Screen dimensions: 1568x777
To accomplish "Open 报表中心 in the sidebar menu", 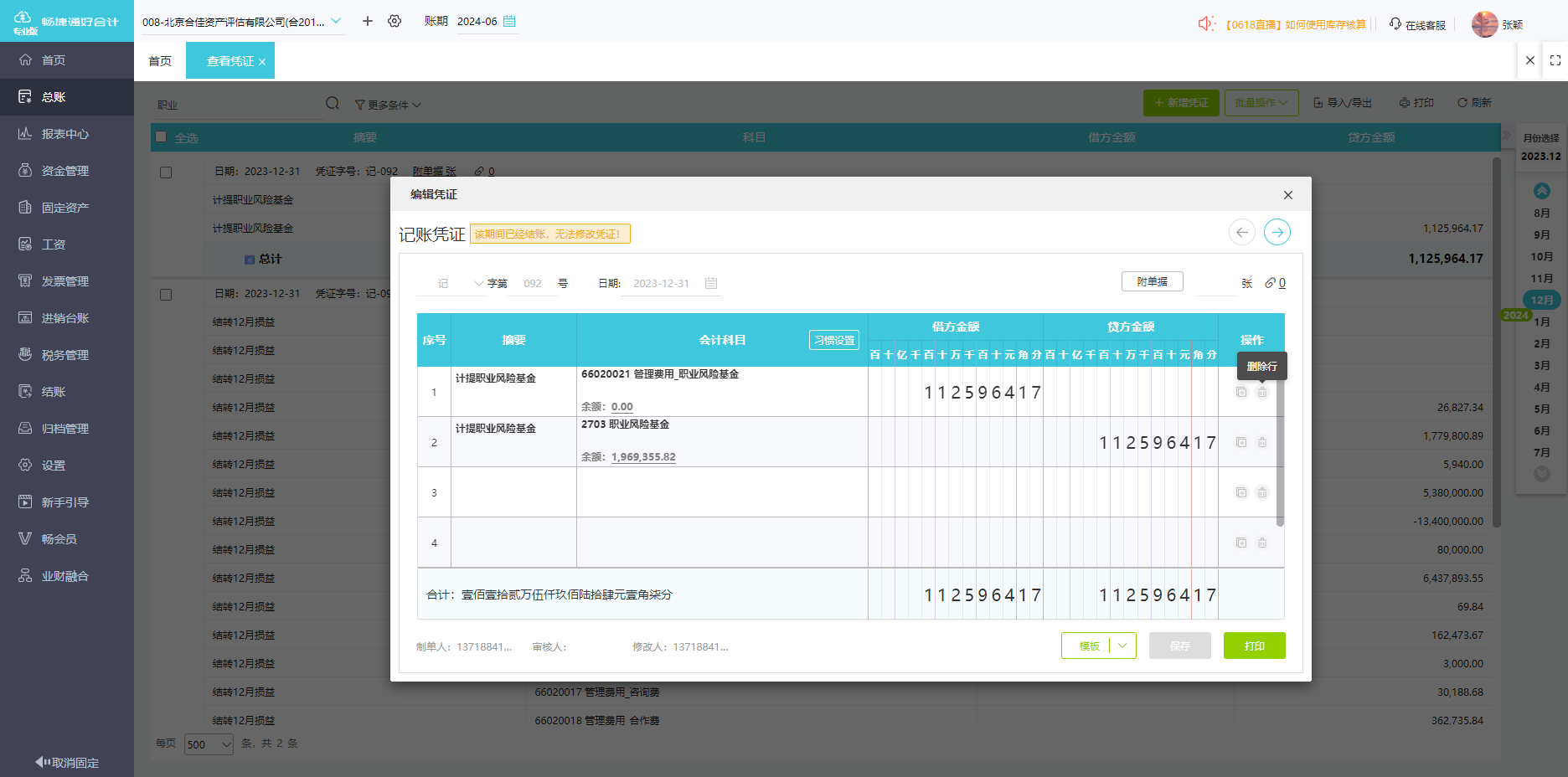I will (x=65, y=134).
